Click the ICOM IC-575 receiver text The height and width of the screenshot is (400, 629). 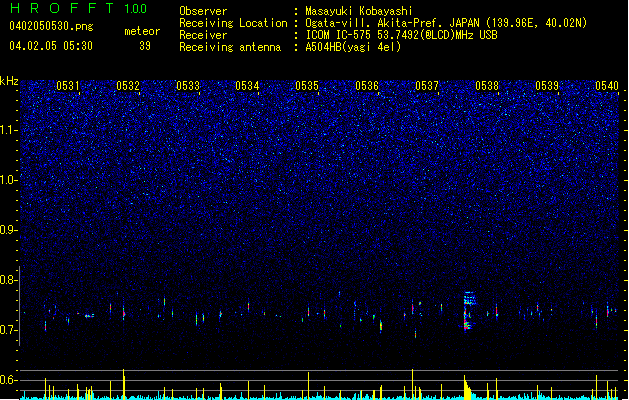(x=401, y=35)
